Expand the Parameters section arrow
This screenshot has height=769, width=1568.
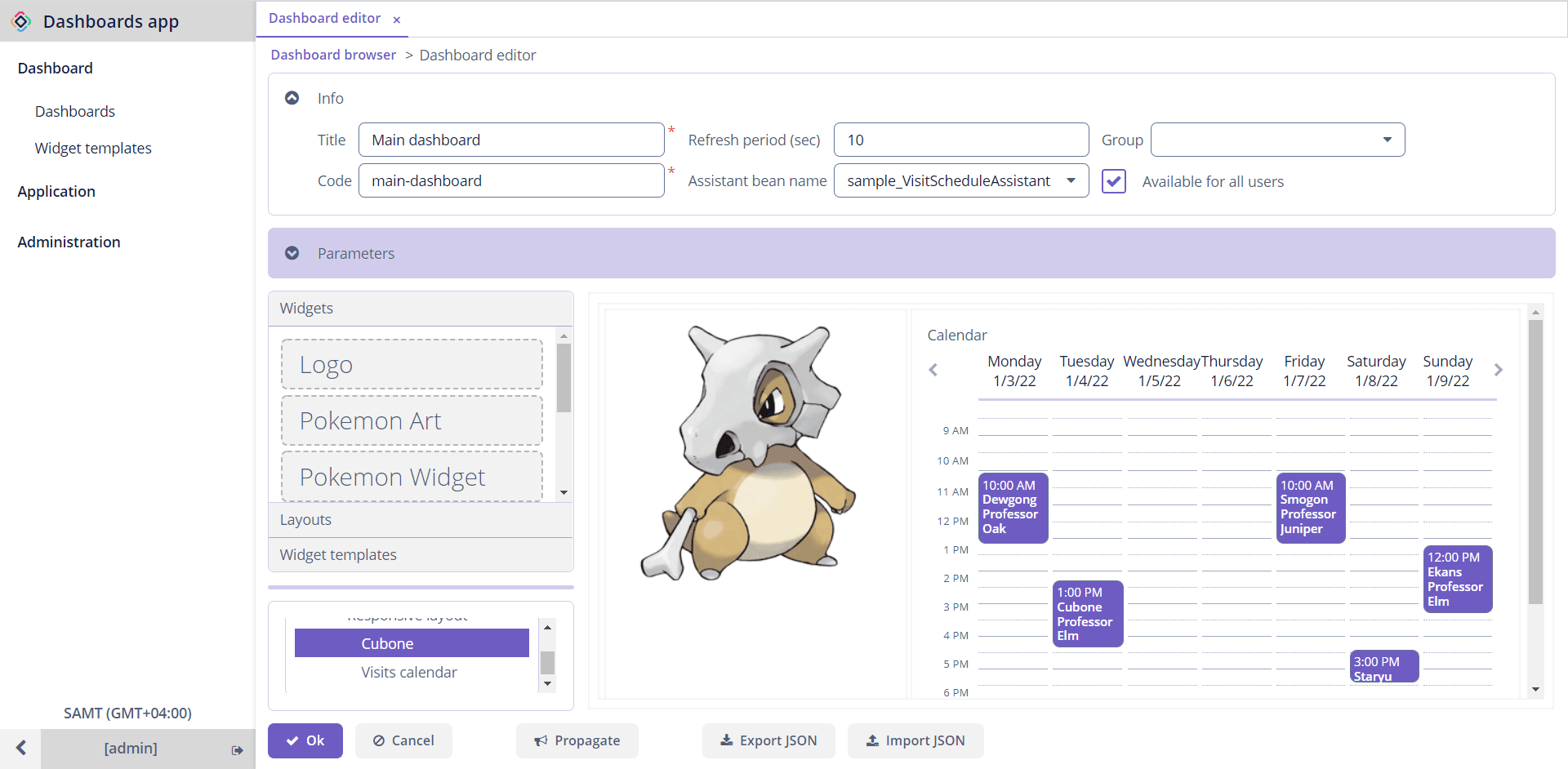(292, 253)
